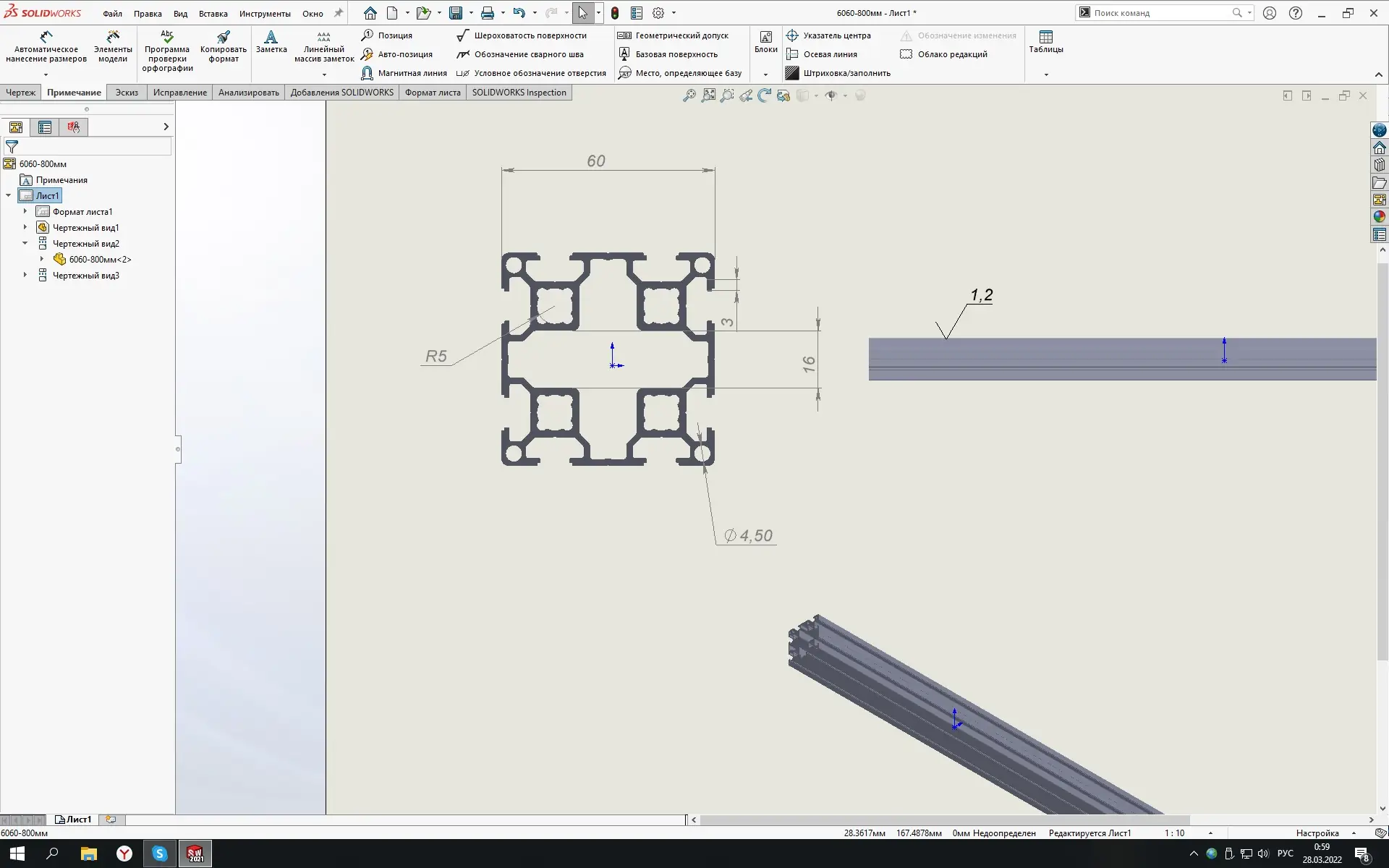Collapse the Чертежный вид2 tree node
The image size is (1389, 868).
[25, 244]
